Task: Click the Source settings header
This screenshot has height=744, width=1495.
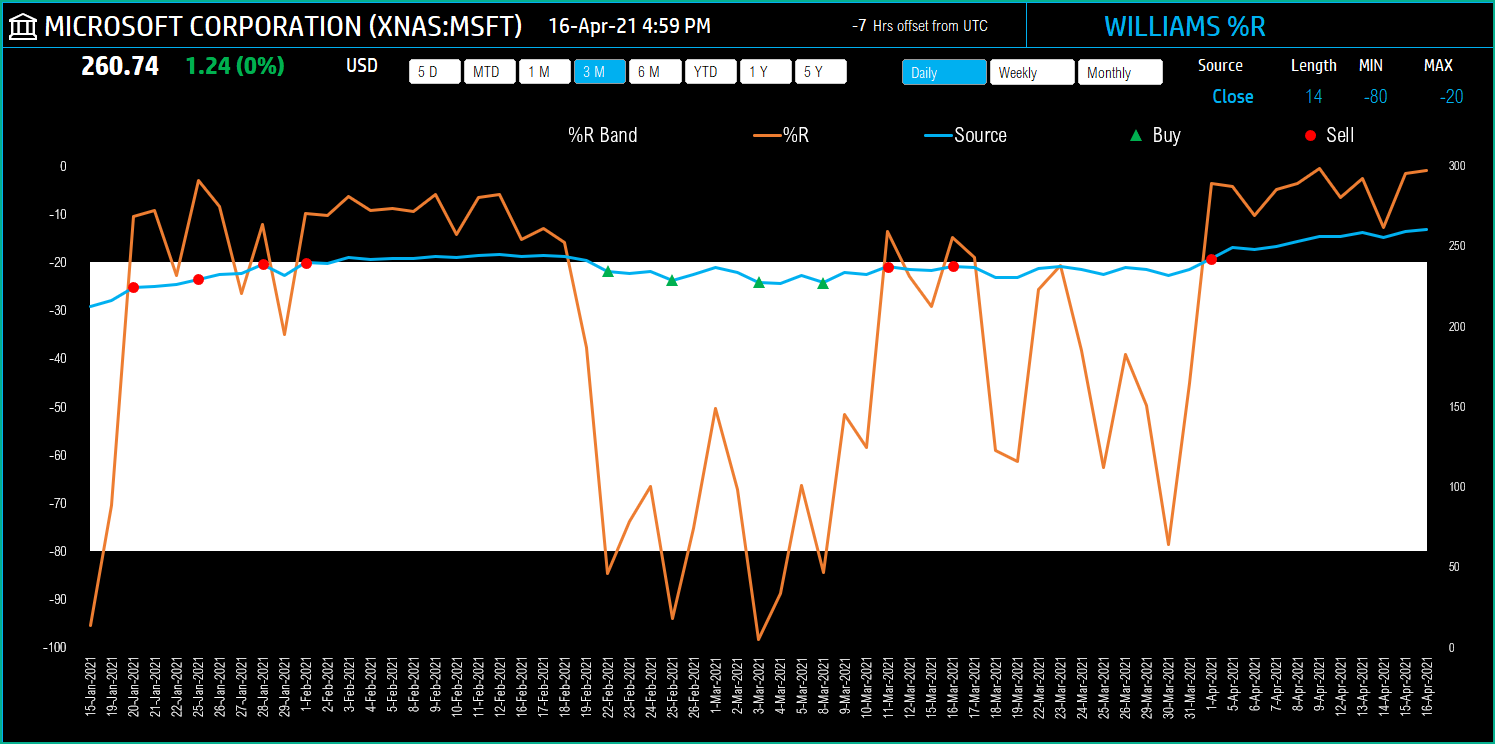Action: (x=1220, y=66)
